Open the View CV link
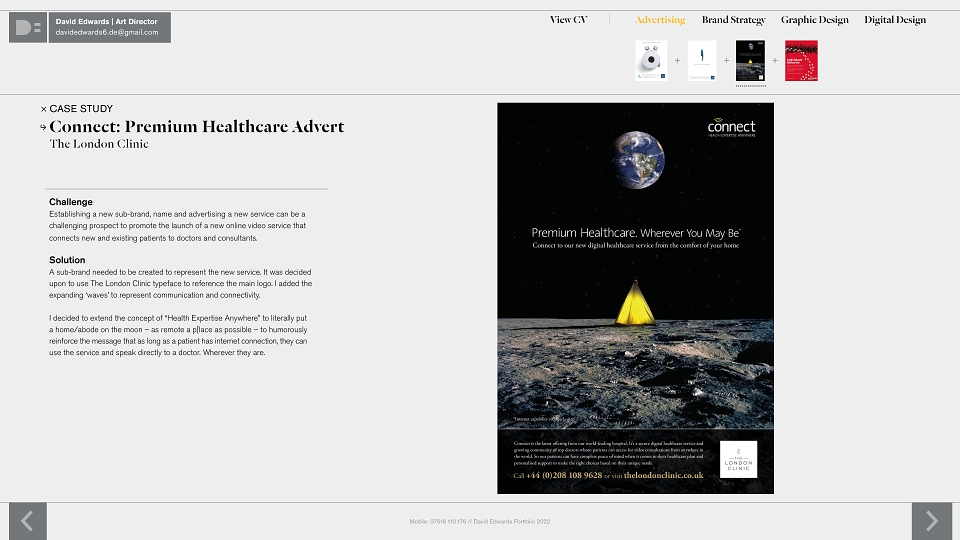 coord(568,20)
